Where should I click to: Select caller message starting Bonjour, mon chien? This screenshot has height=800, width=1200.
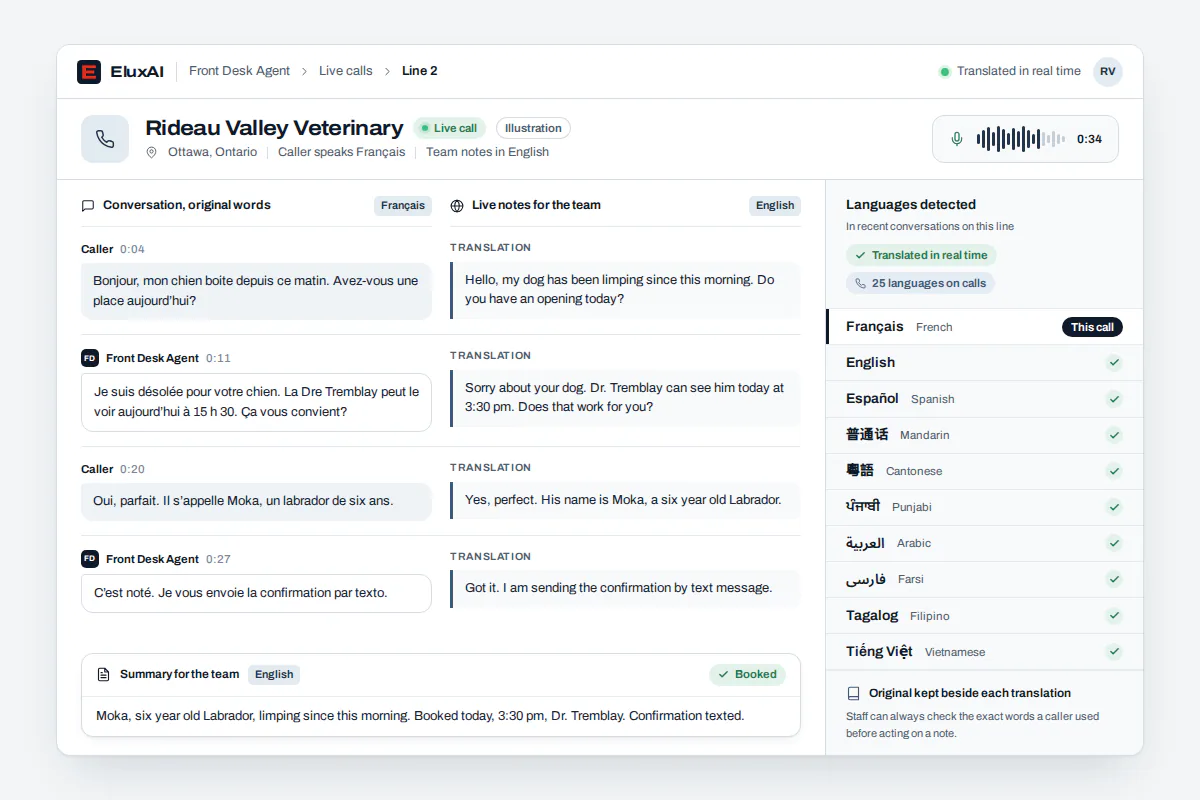(x=256, y=291)
